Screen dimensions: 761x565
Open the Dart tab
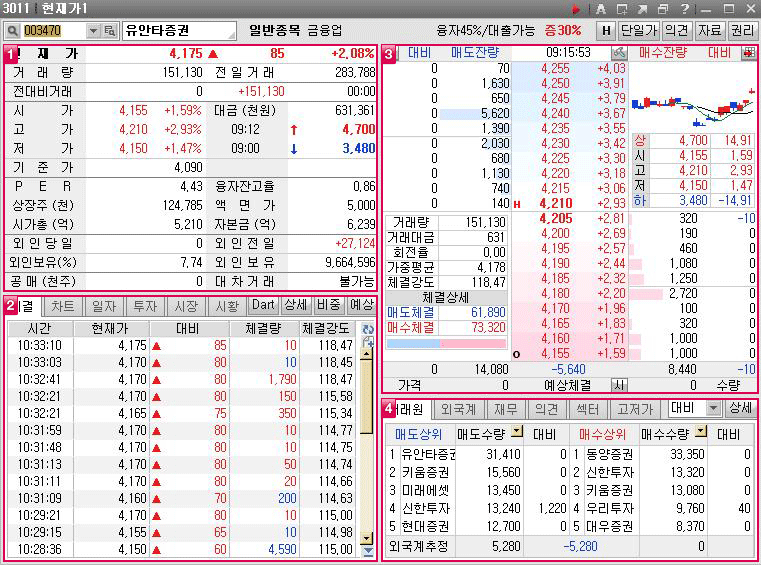tap(263, 305)
